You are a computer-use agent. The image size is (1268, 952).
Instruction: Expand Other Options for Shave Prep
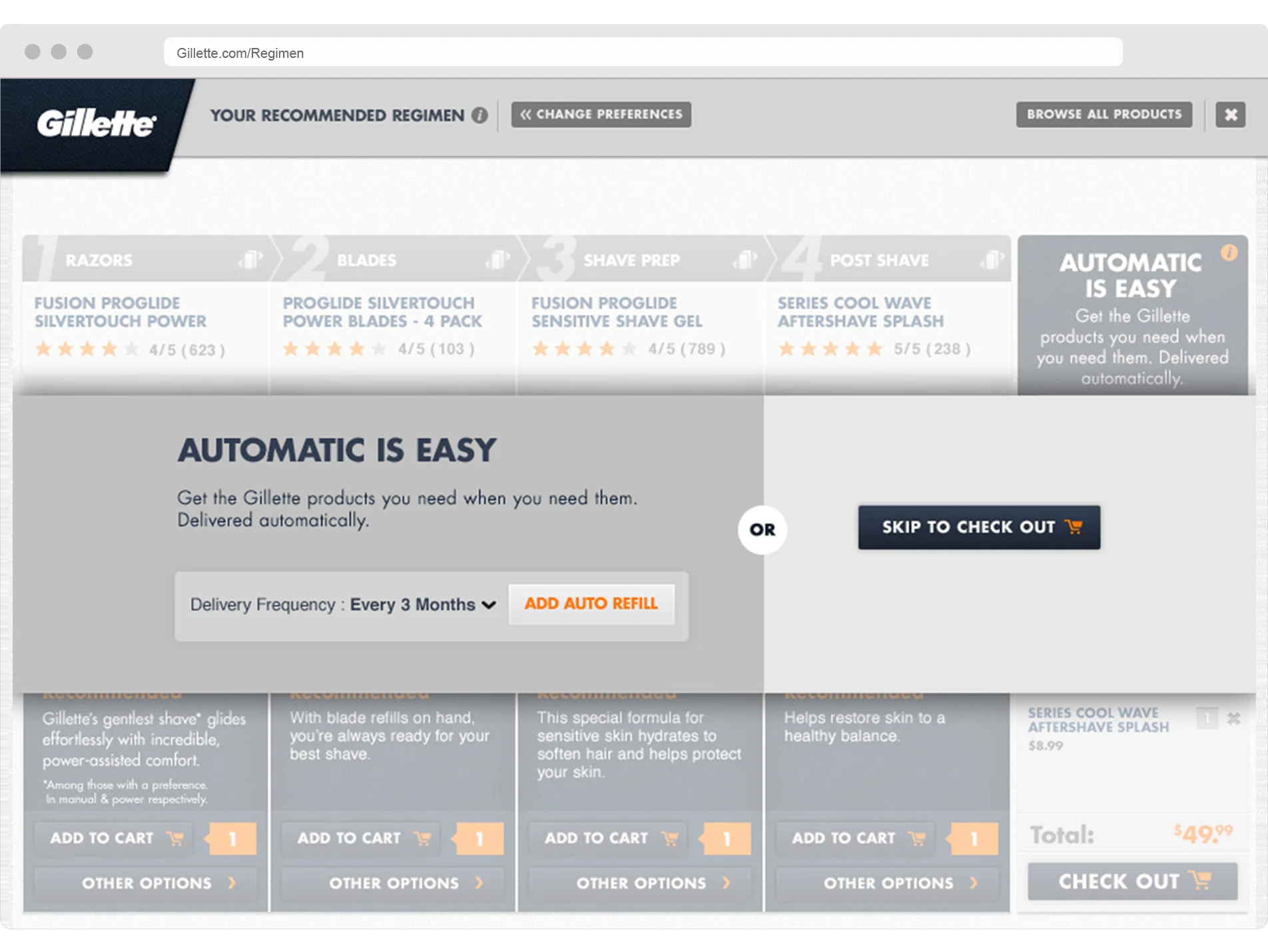(x=641, y=883)
